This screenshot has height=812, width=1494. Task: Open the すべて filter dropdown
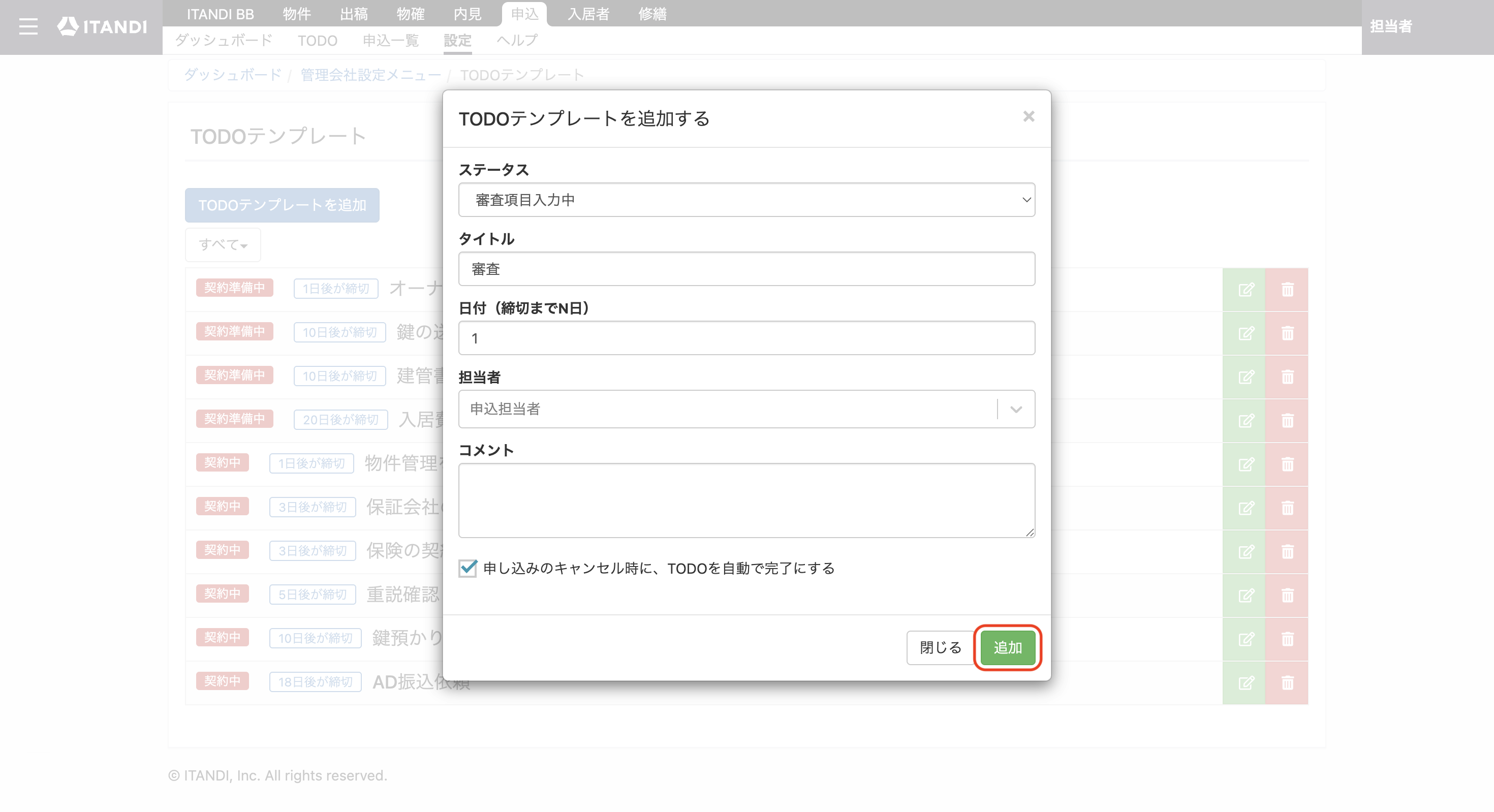coord(223,245)
